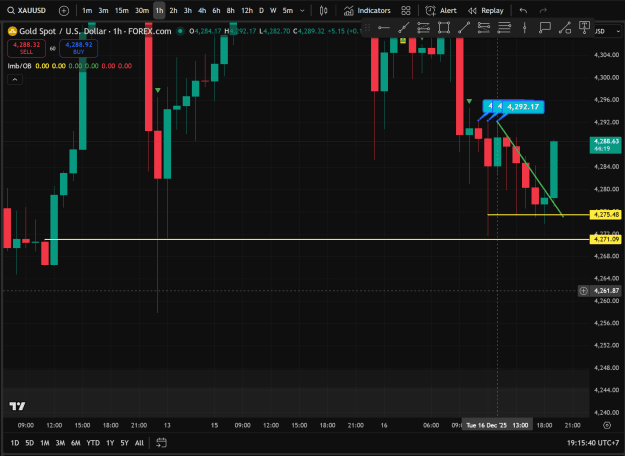Switch to the 15m timeframe
Image resolution: width=625 pixels, height=456 pixels.
122,11
